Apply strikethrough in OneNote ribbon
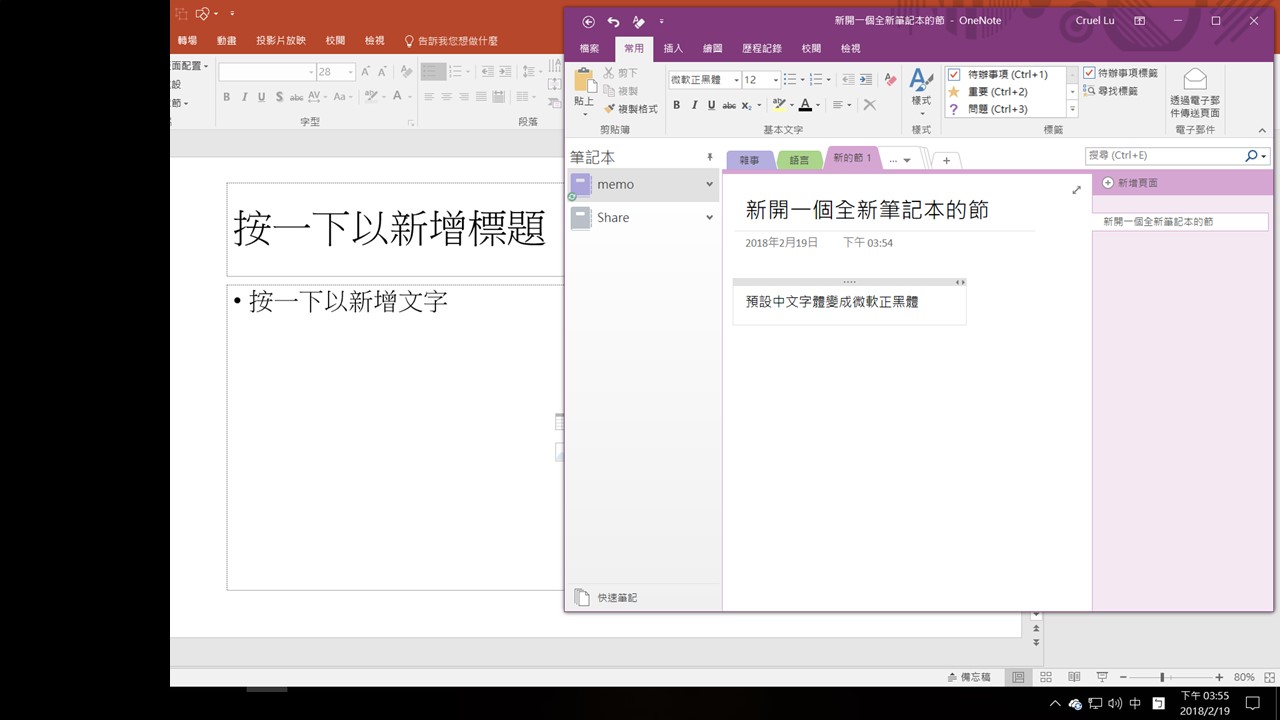Screen dimensions: 1280x720 [x=729, y=105]
